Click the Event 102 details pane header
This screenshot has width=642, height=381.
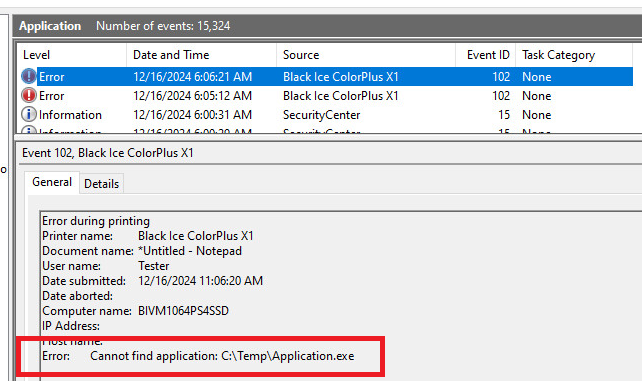click(108, 153)
